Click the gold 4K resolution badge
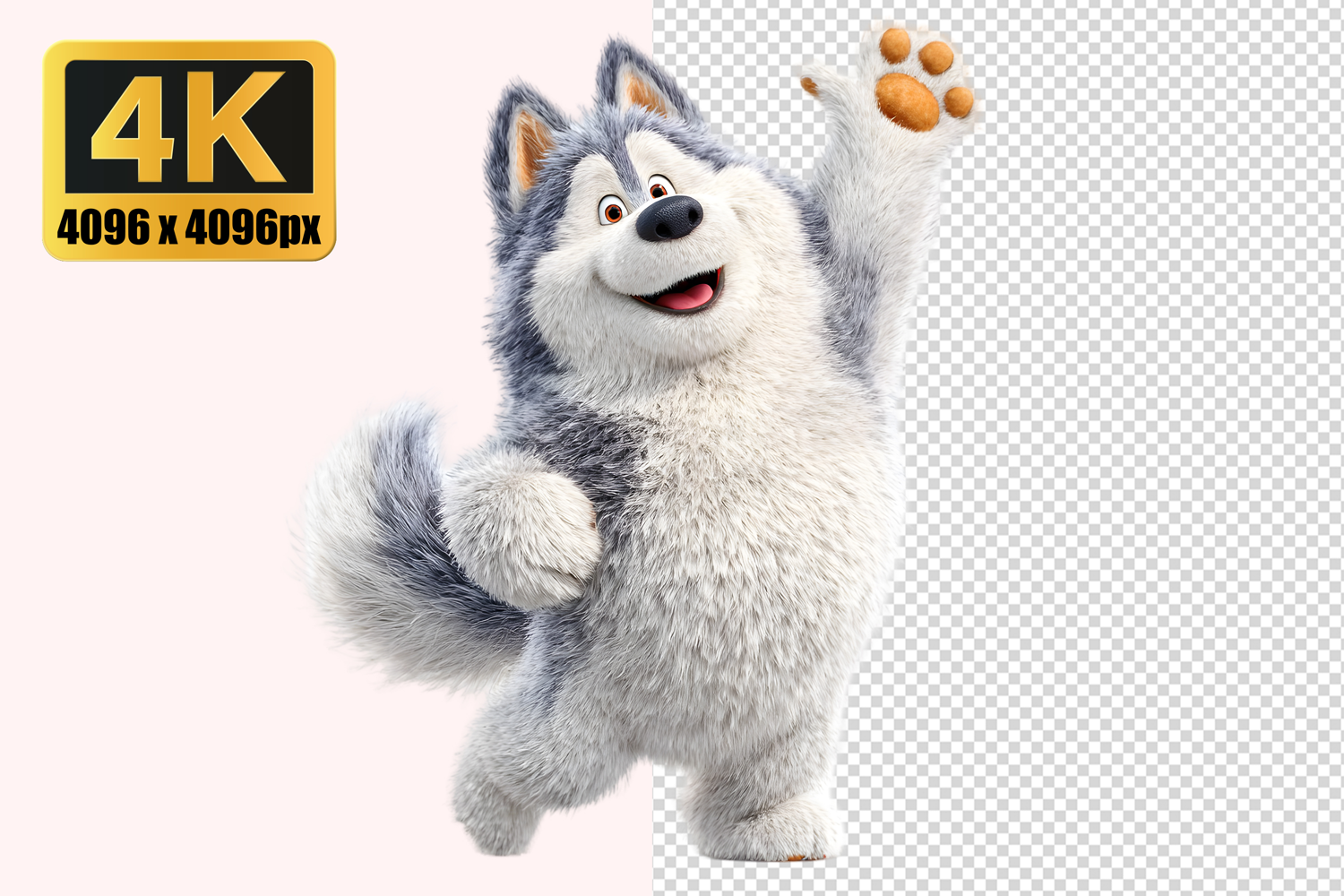 (189, 151)
